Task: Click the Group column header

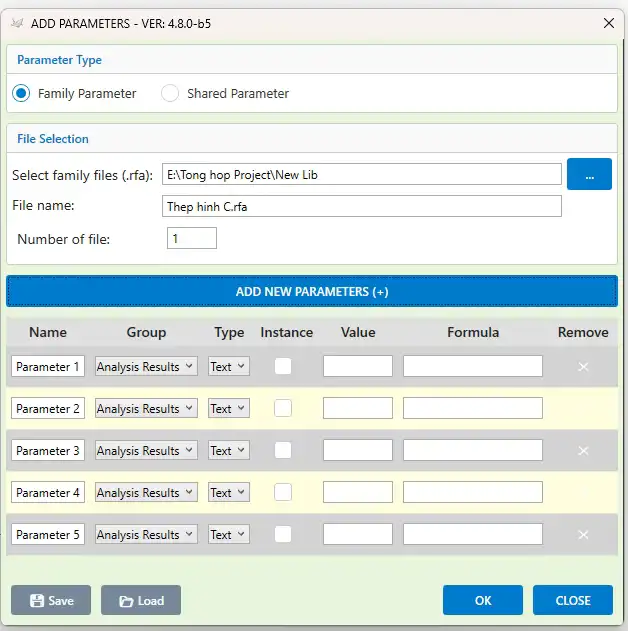Action: (x=146, y=332)
